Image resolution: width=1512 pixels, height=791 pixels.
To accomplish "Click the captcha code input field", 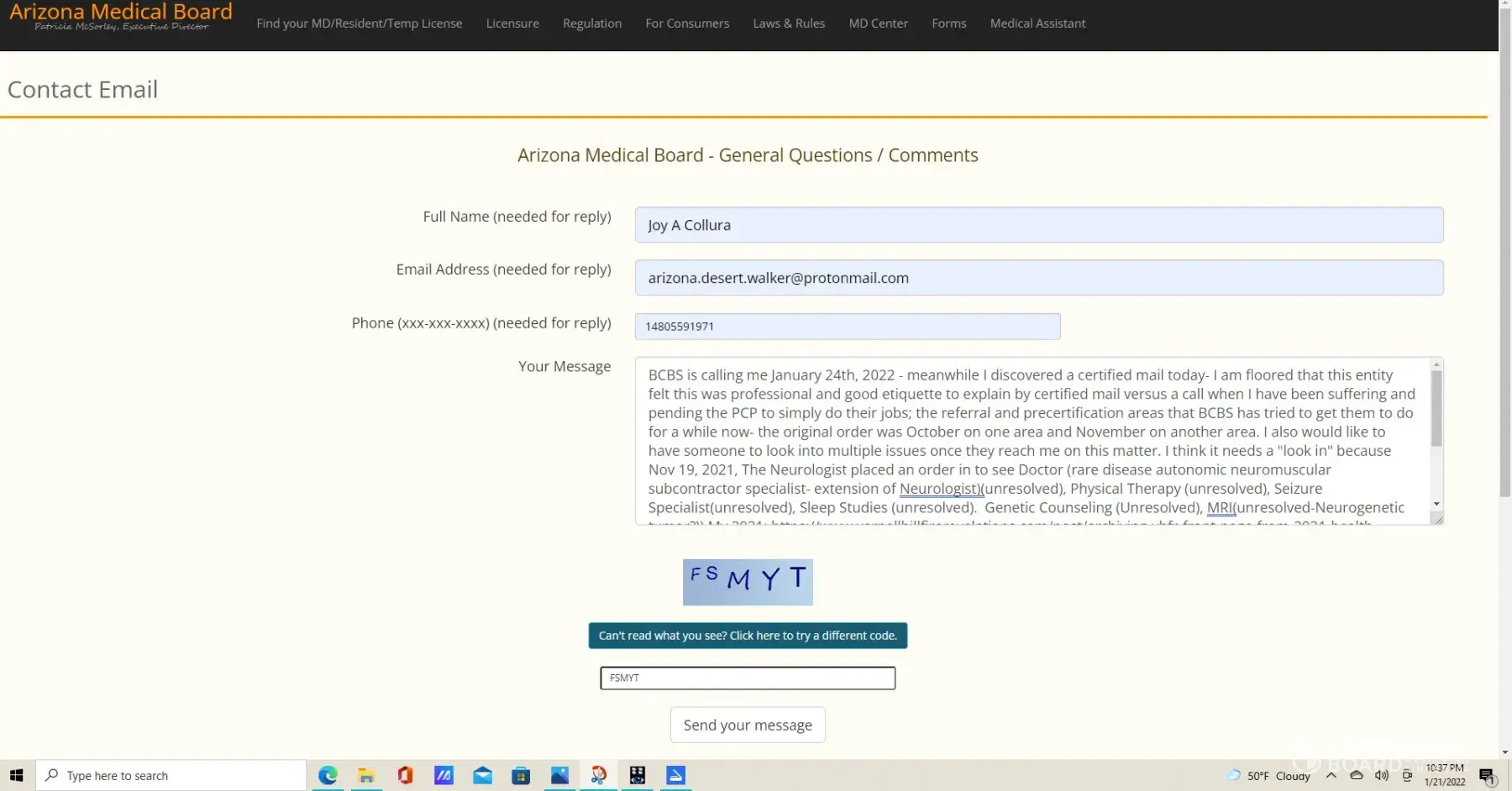I will point(748,678).
